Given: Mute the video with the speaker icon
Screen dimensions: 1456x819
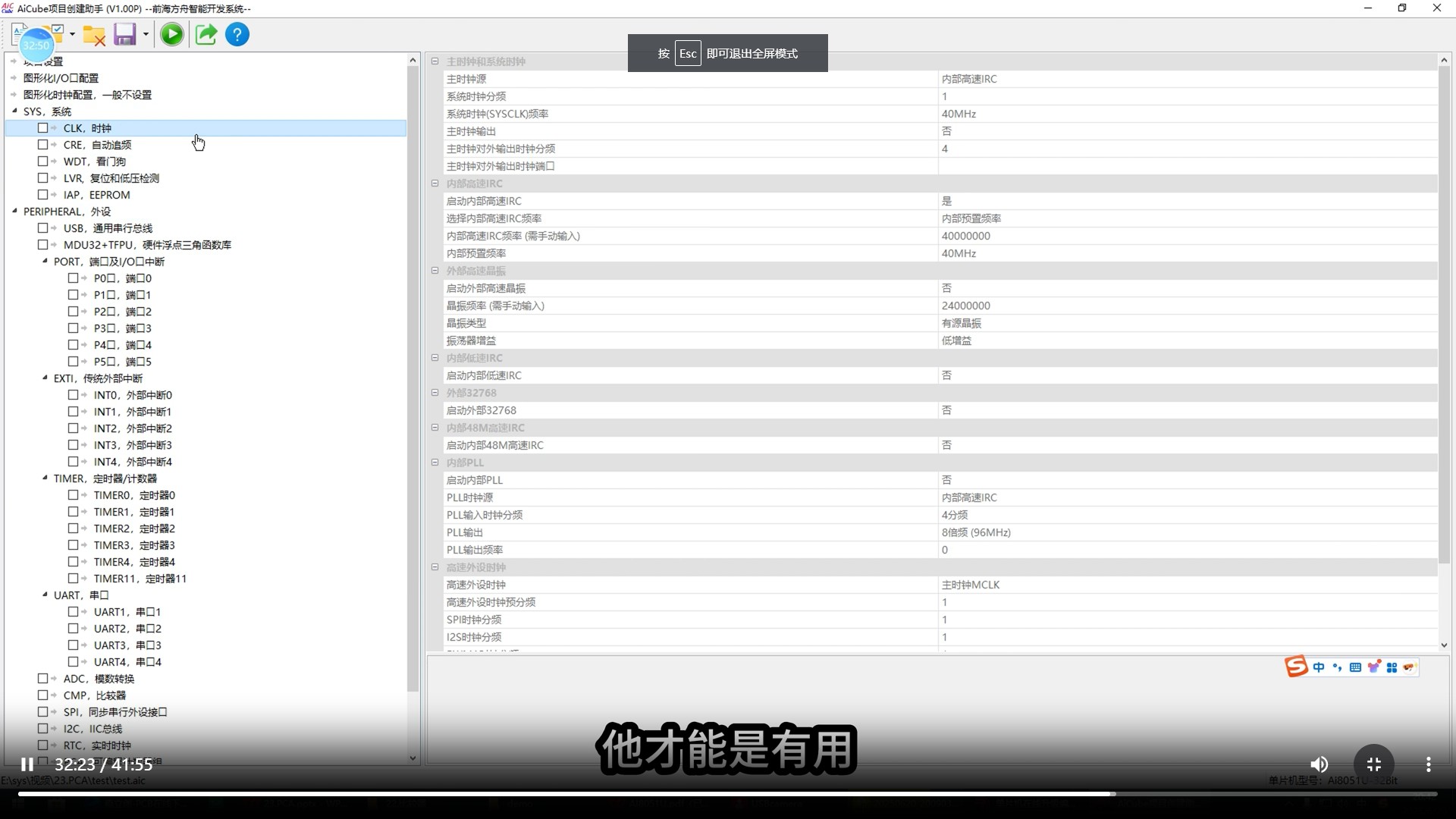Looking at the screenshot, I should pos(1319,764).
